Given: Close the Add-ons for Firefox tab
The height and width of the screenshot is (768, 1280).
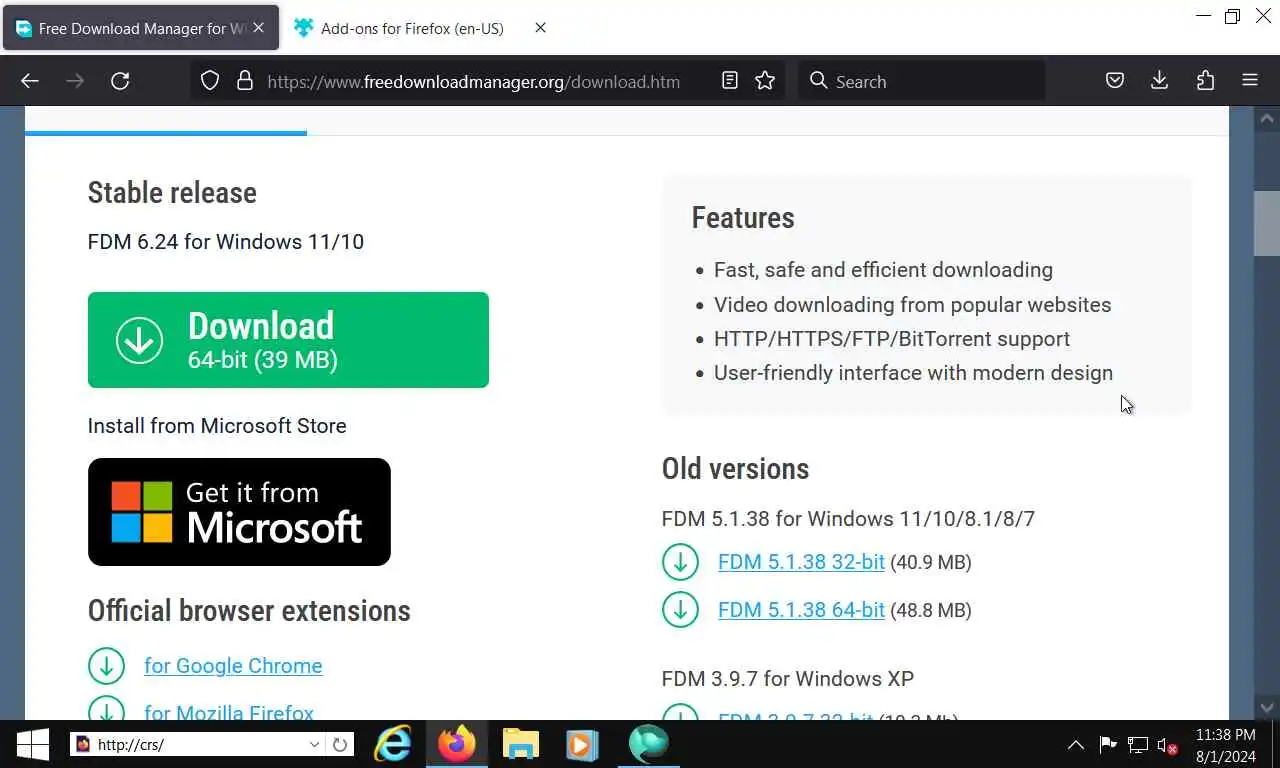Looking at the screenshot, I should point(540,28).
